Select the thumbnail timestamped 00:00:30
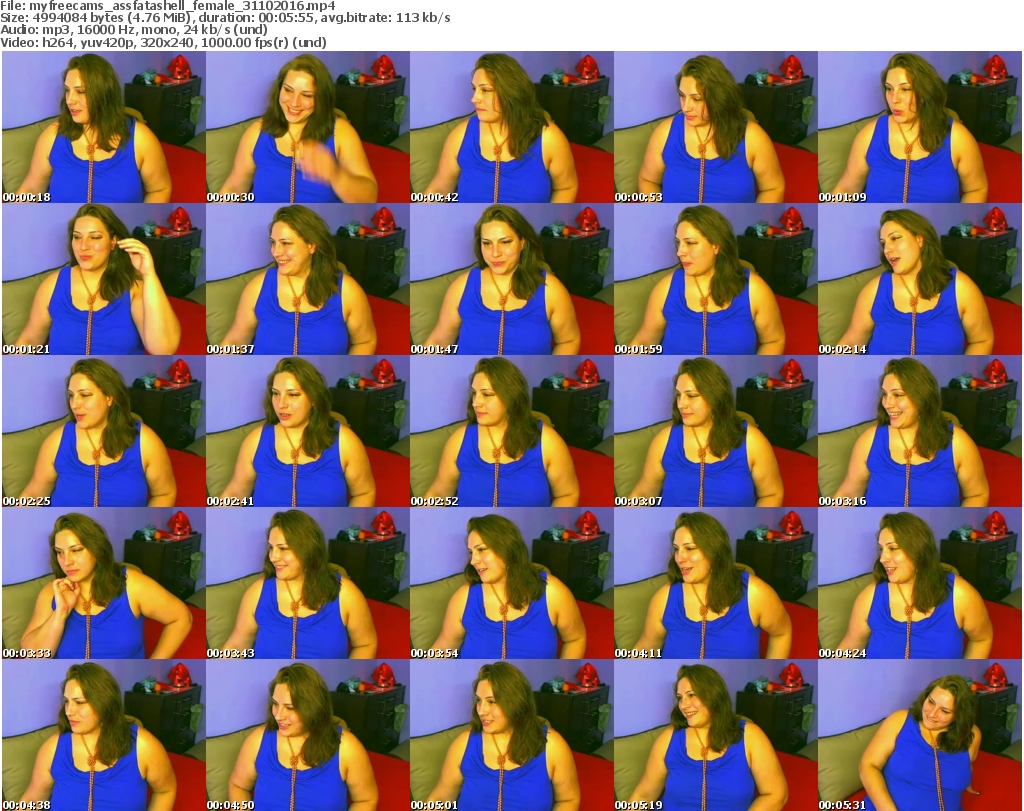 click(308, 127)
